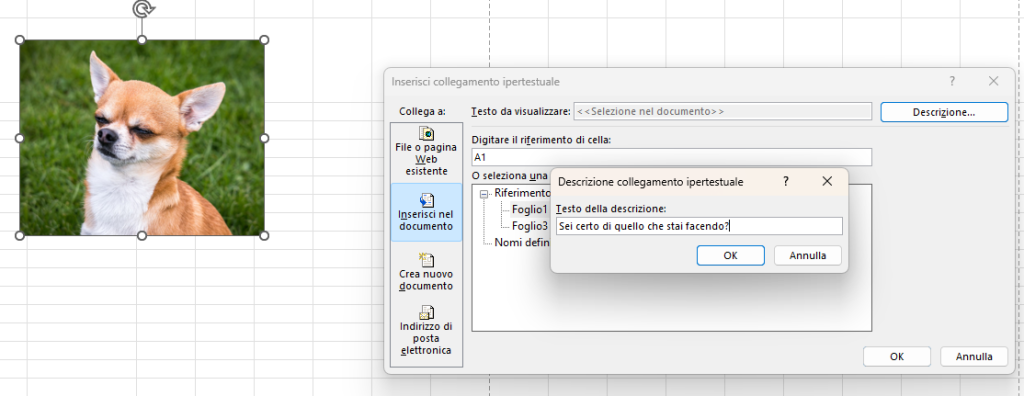Image resolution: width=1024 pixels, height=396 pixels.
Task: Click the bottom-left resize handle of the picture
Action: click(x=20, y=235)
